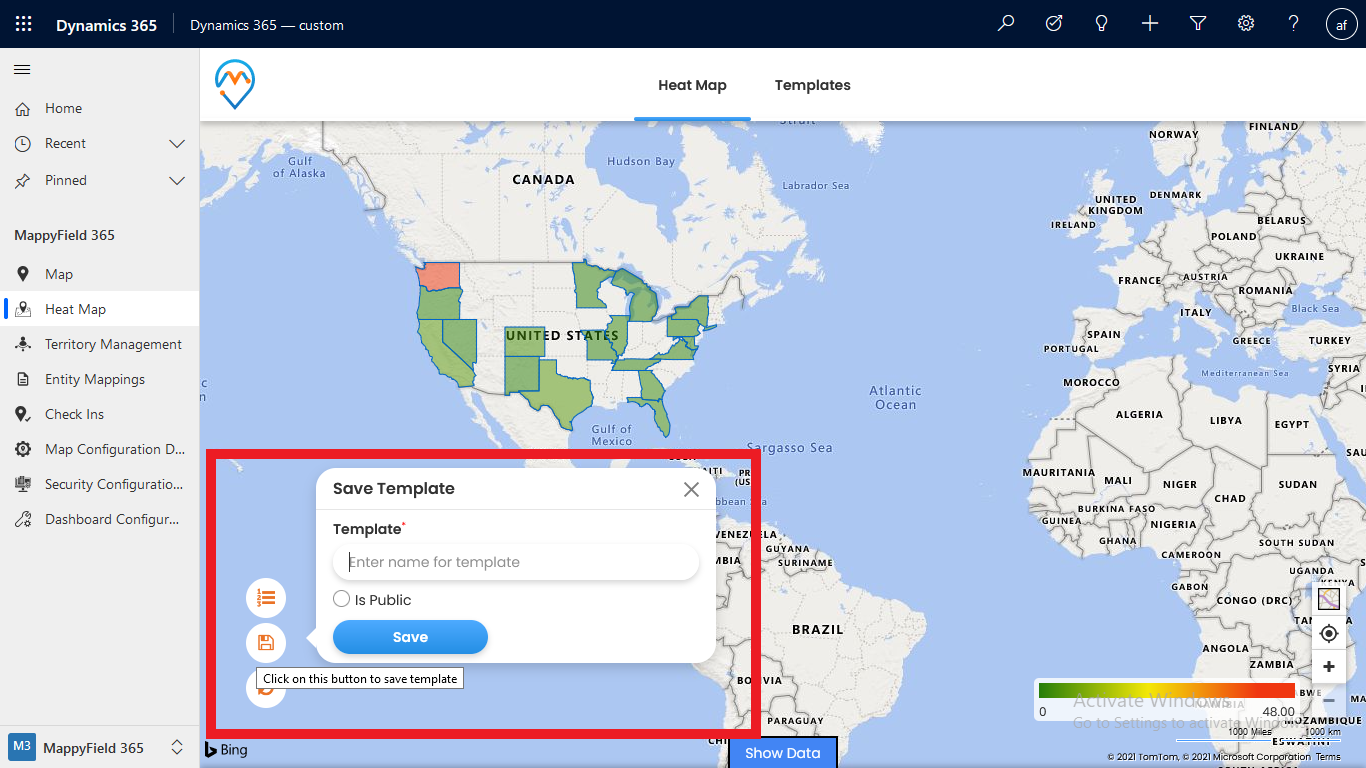Click the Entity Mappings document icon

pos(23,379)
